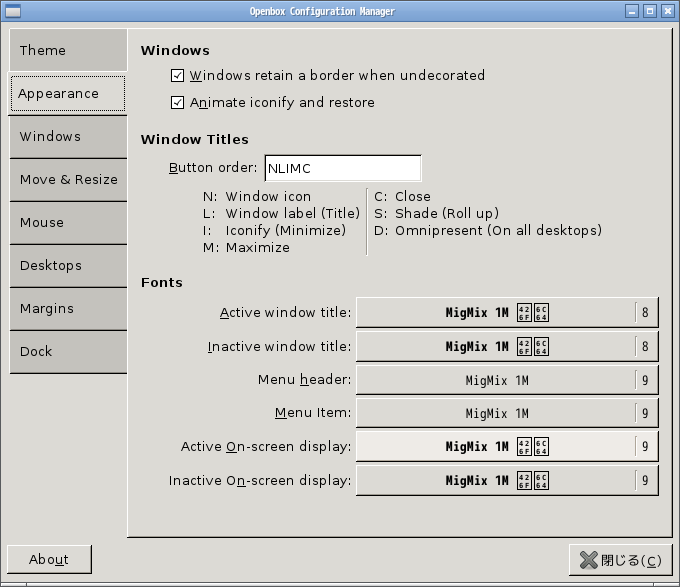Viewport: 680px width, 587px height.
Task: Click the 'C: Close' legend text
Action: click(x=402, y=196)
